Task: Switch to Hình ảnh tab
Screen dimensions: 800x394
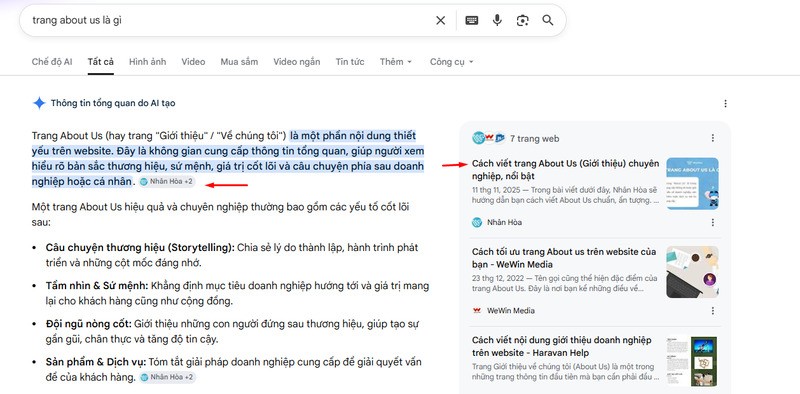Action: pos(147,62)
